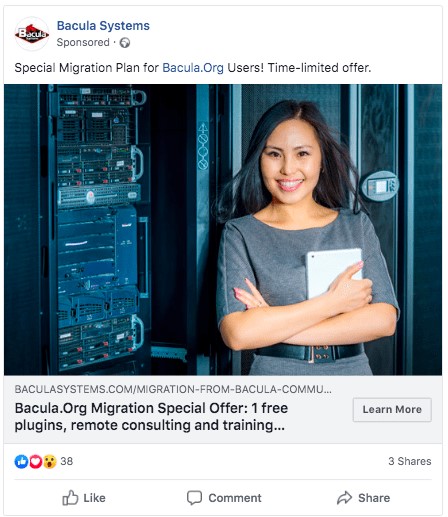Click the red heart reaction icon
This screenshot has width=448, height=517.
pos(35,462)
